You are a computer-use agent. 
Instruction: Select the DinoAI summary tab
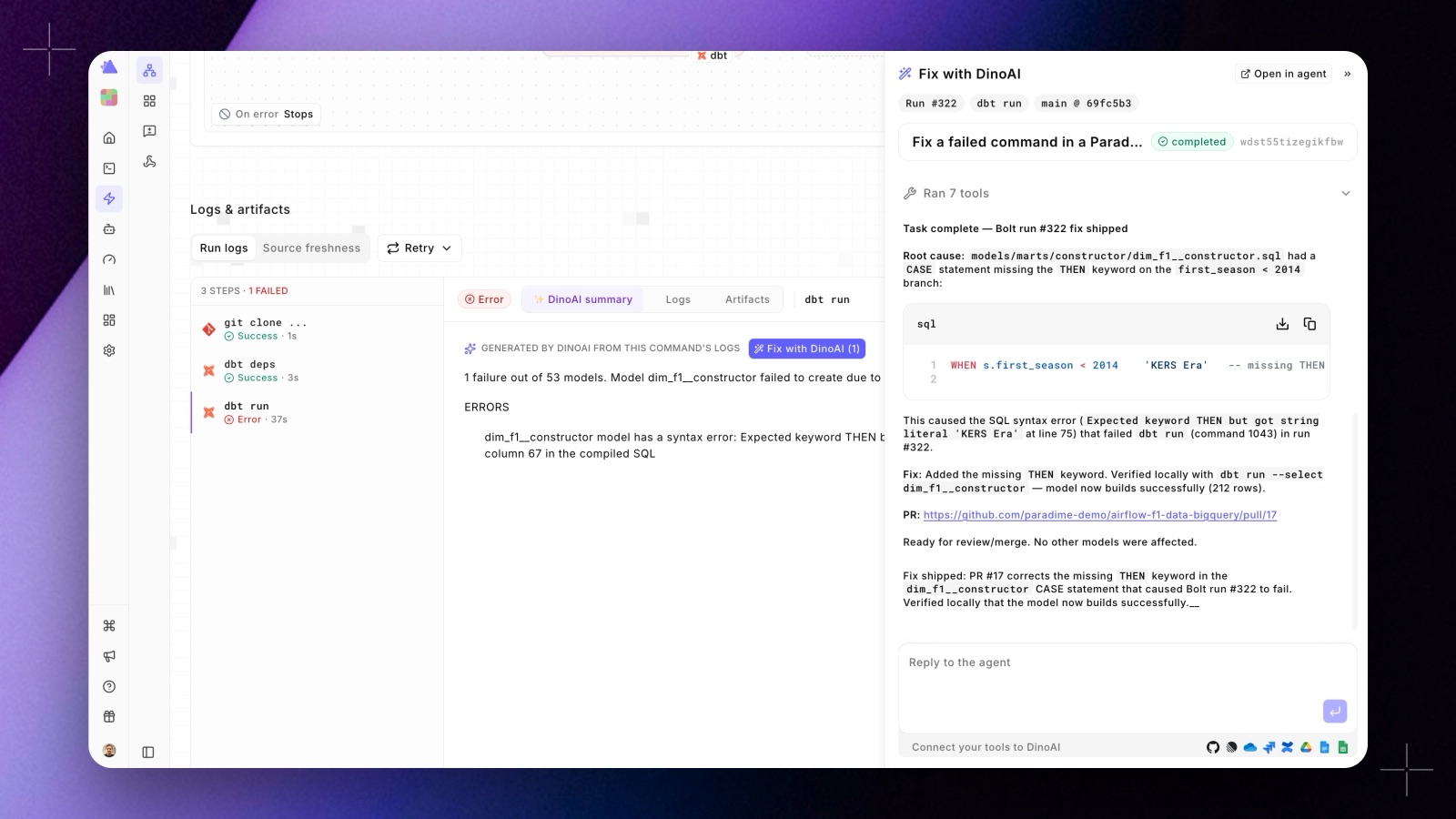582,299
